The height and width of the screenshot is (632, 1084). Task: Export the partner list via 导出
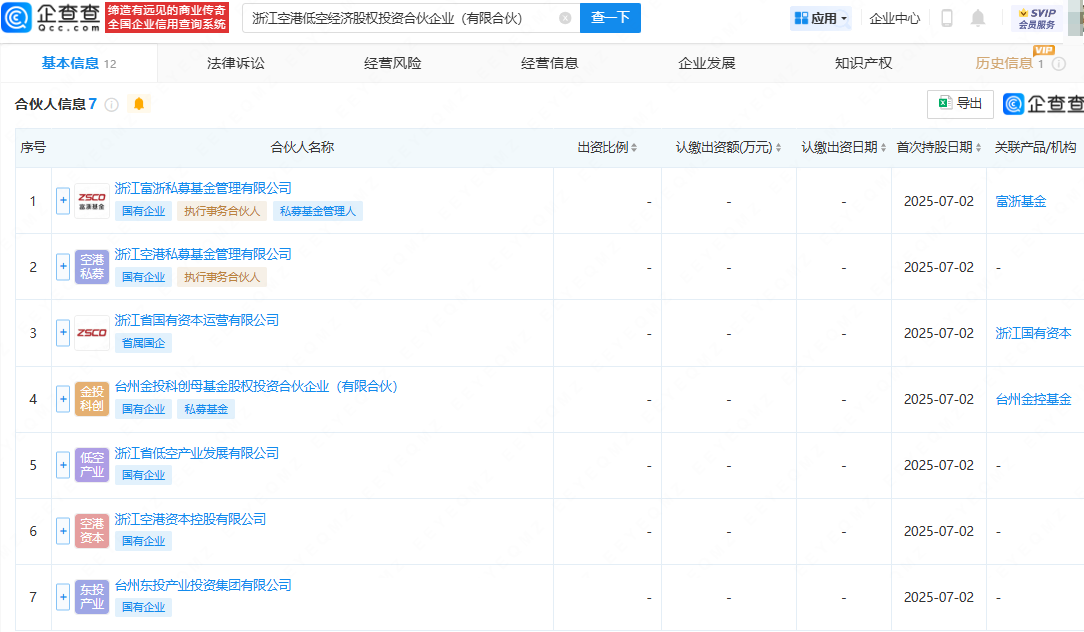click(x=960, y=104)
